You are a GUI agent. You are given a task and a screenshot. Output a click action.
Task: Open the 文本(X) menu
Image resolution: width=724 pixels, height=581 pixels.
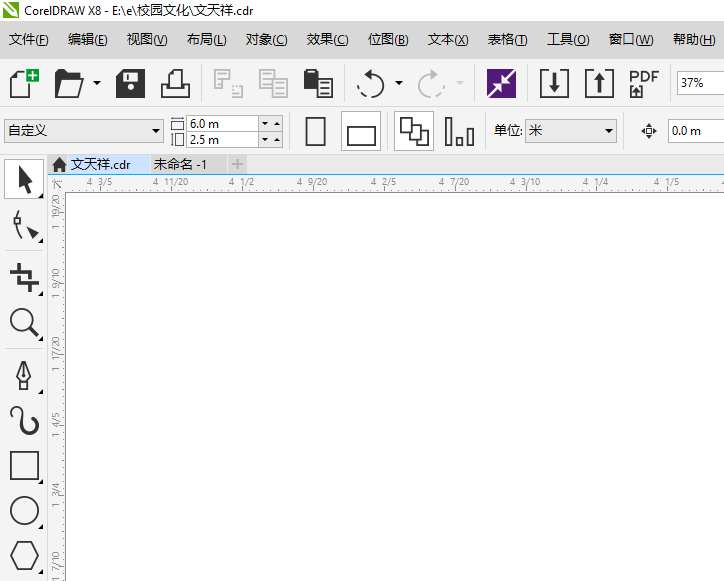point(448,40)
